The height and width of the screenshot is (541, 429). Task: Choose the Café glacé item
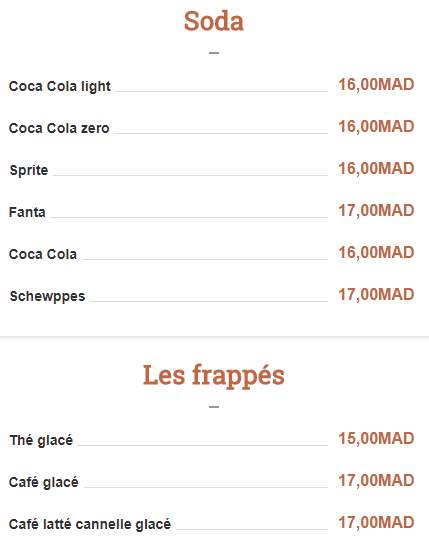pos(43,482)
